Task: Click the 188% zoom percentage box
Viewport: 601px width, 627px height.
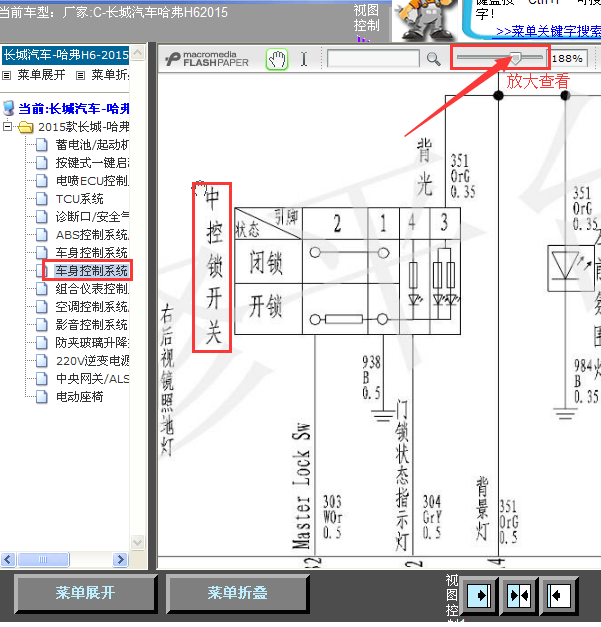Action: 567,58
